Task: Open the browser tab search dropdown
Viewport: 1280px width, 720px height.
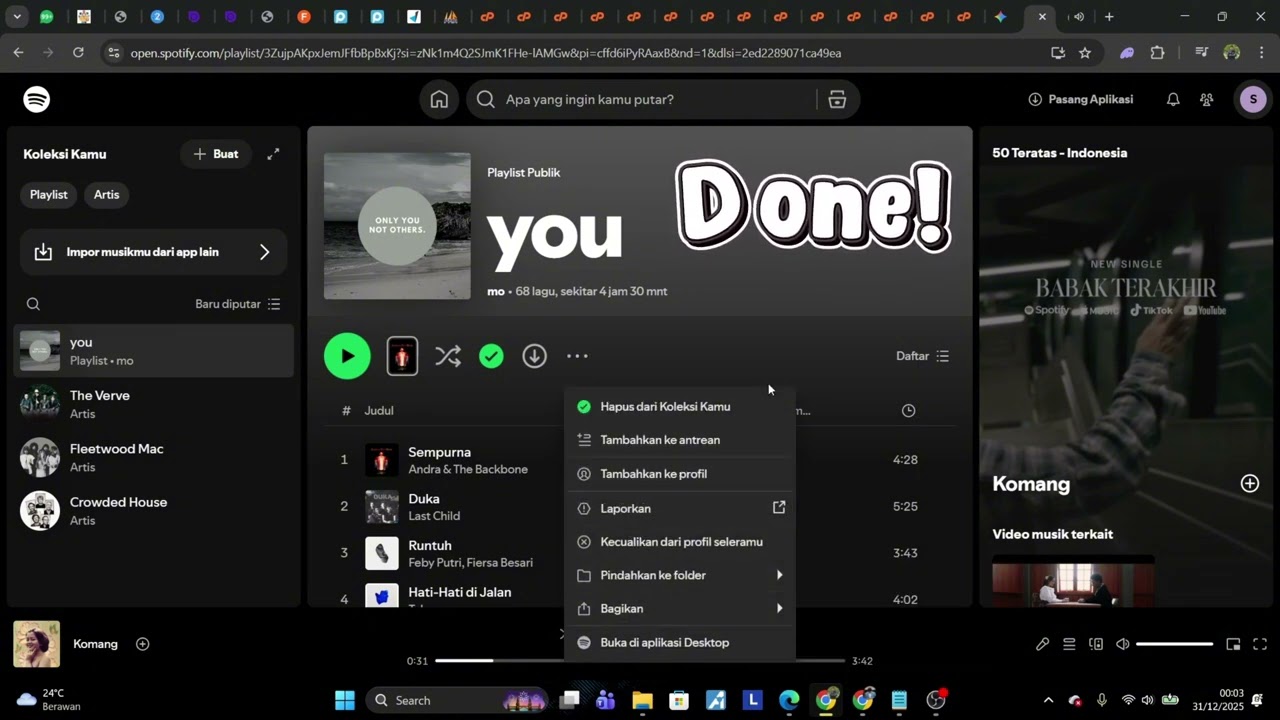Action: (x=17, y=17)
